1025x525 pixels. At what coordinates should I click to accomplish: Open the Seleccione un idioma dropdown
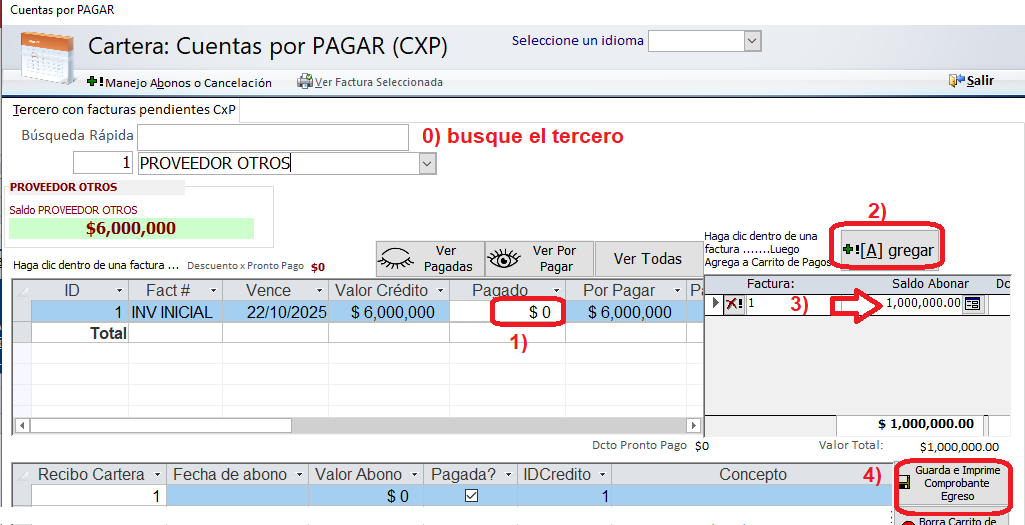pyautogui.click(x=752, y=41)
